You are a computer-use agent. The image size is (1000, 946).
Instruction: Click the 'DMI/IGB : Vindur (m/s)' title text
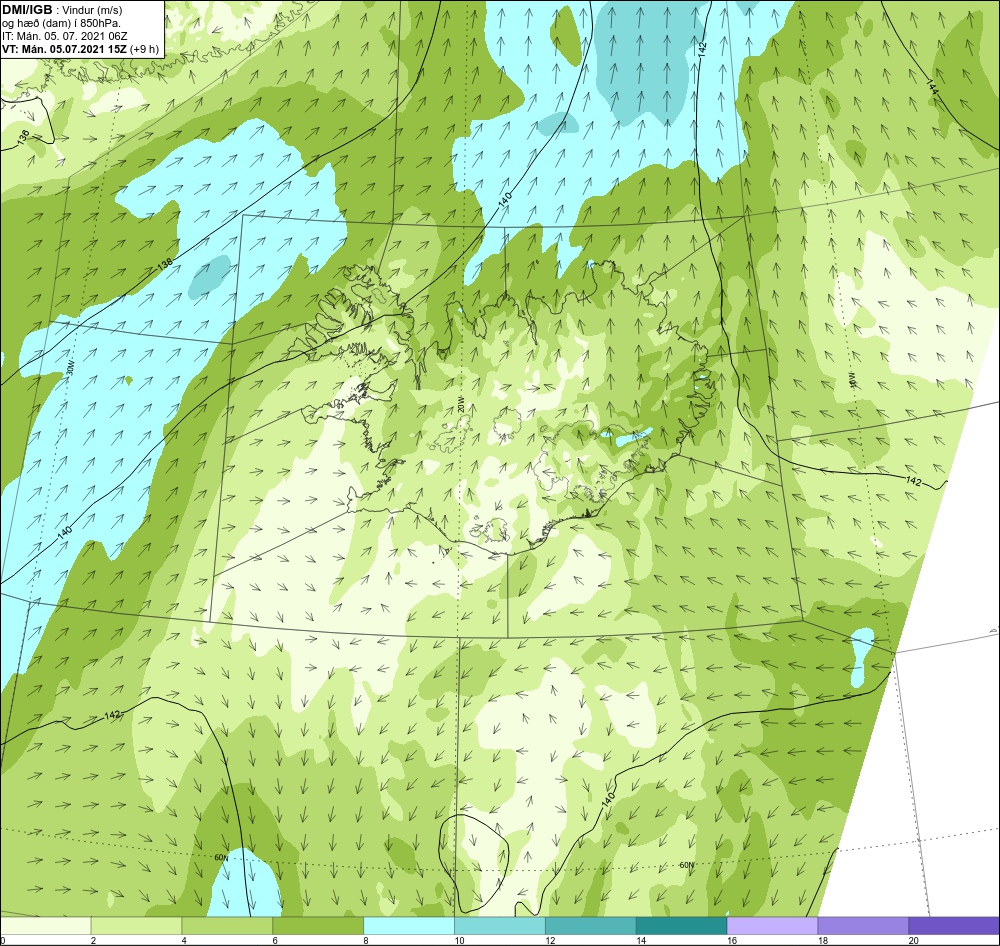[62, 10]
